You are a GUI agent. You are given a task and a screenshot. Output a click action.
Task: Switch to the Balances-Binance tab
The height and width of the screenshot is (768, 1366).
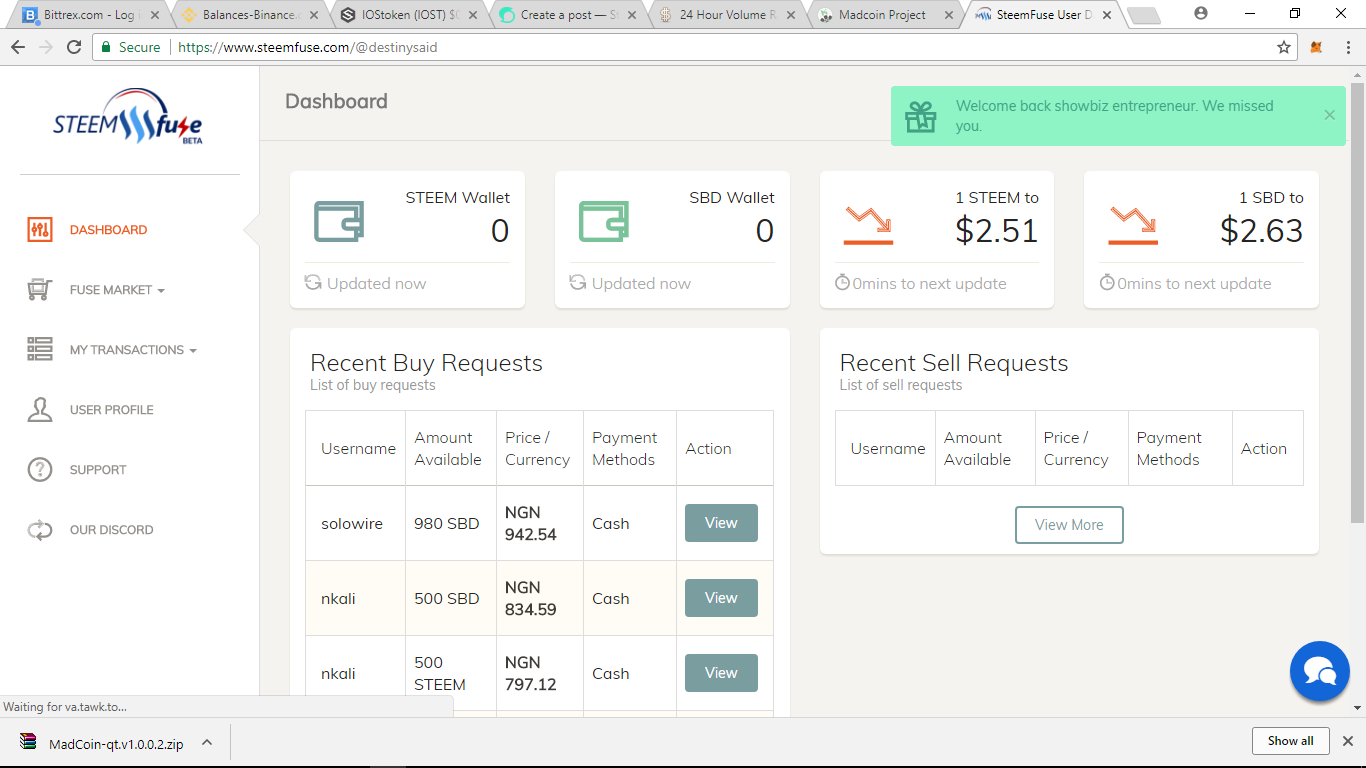[x=247, y=15]
